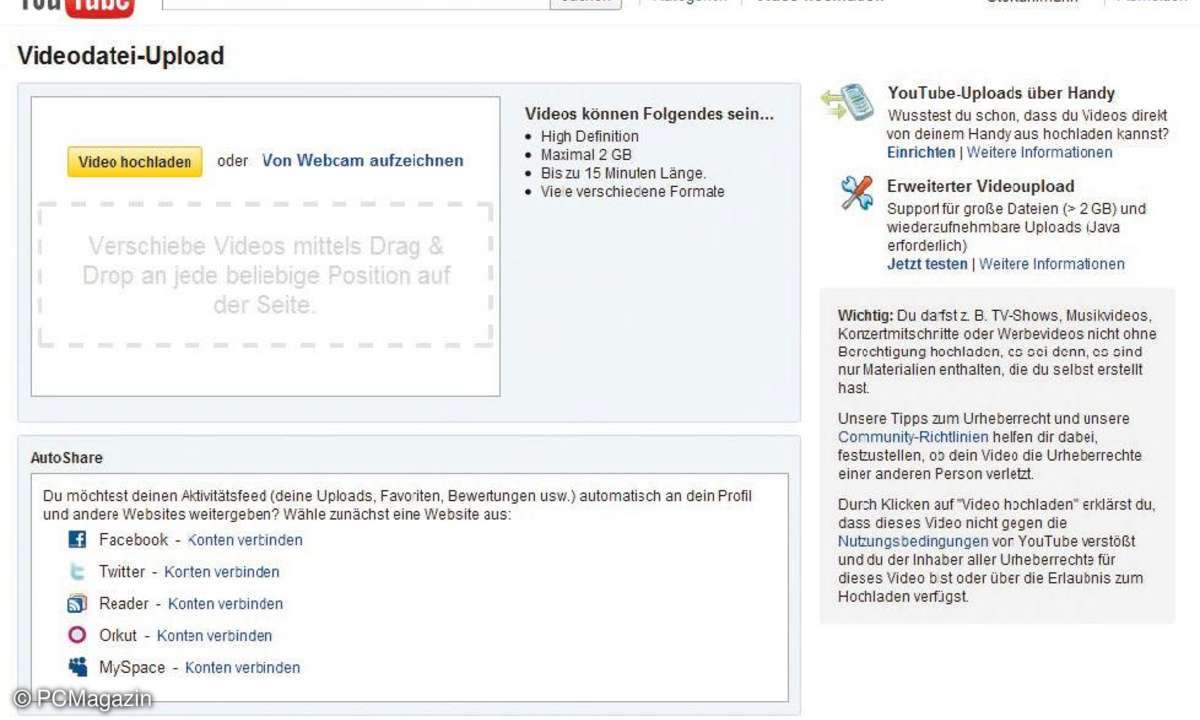
Task: Connect MySpace account via Konten verbinden
Action: 242,668
